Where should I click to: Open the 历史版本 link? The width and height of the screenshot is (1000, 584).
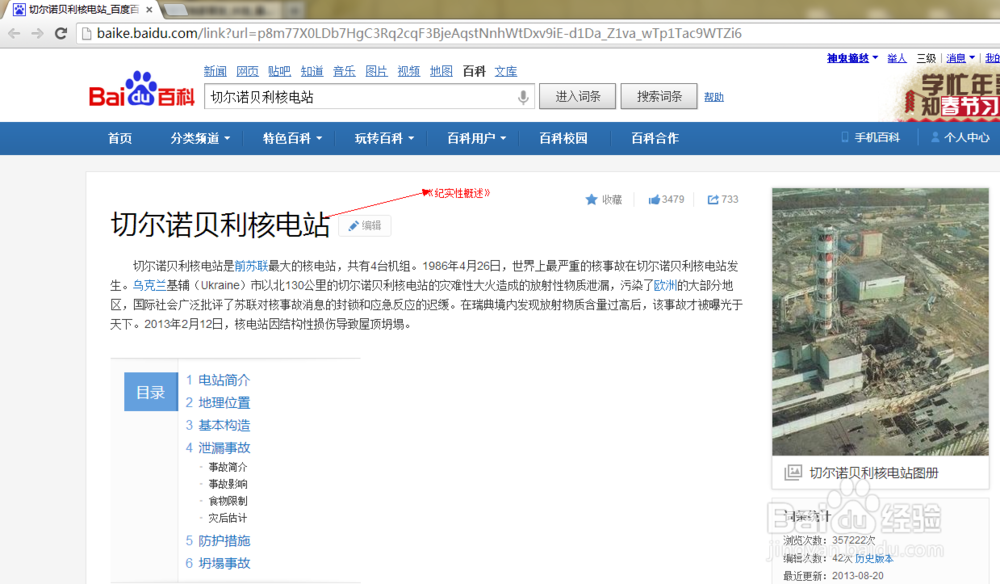pos(874,558)
